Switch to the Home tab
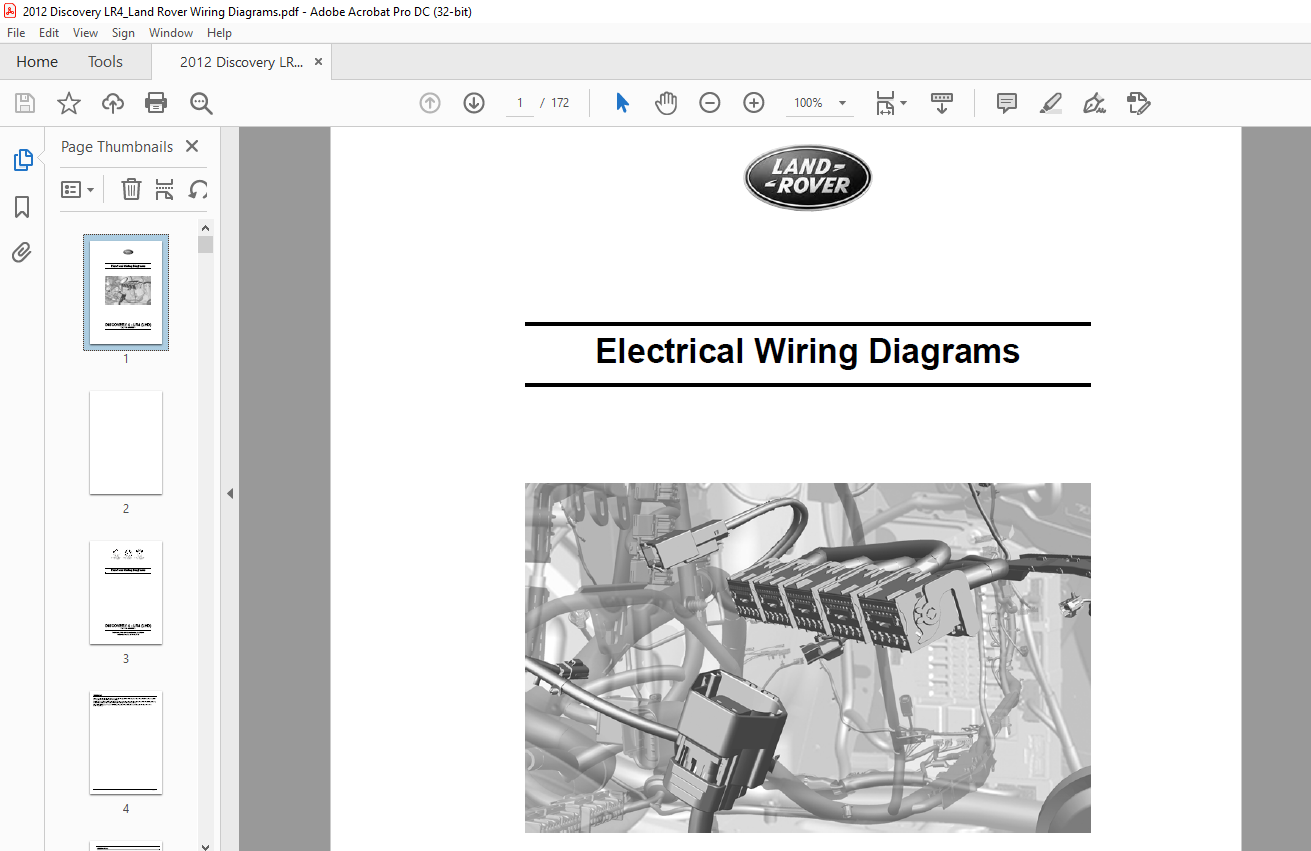 point(37,62)
